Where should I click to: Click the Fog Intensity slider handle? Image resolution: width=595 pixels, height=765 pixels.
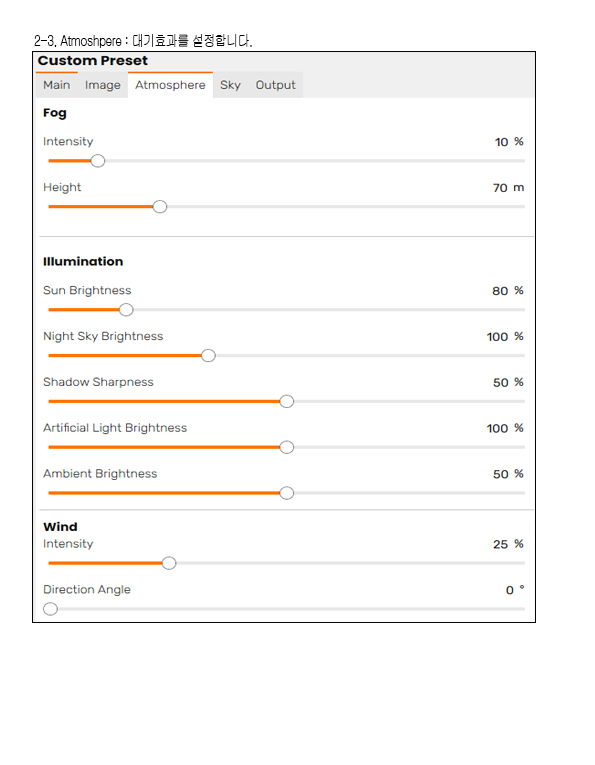98,161
